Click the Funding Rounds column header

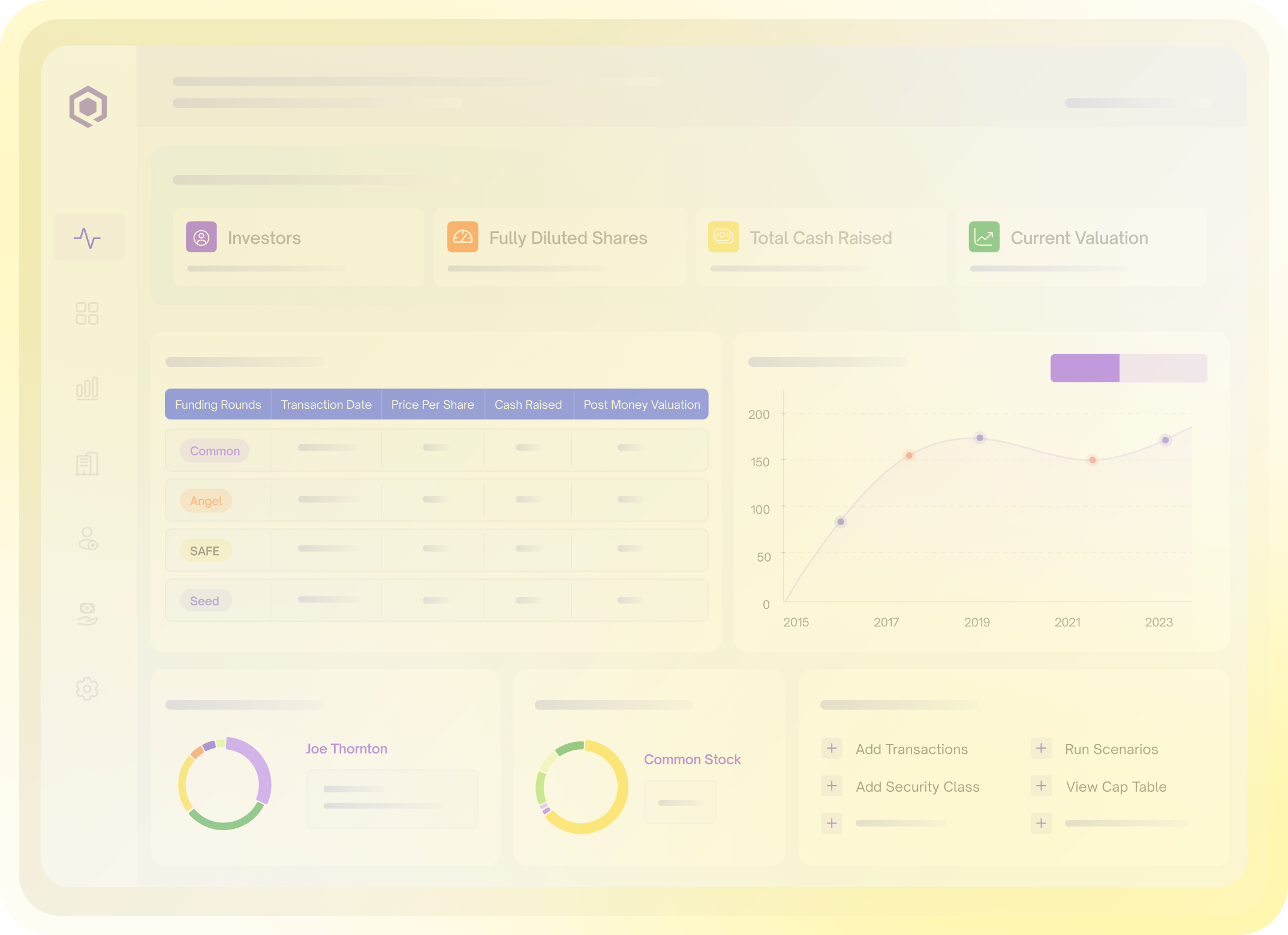(x=218, y=405)
